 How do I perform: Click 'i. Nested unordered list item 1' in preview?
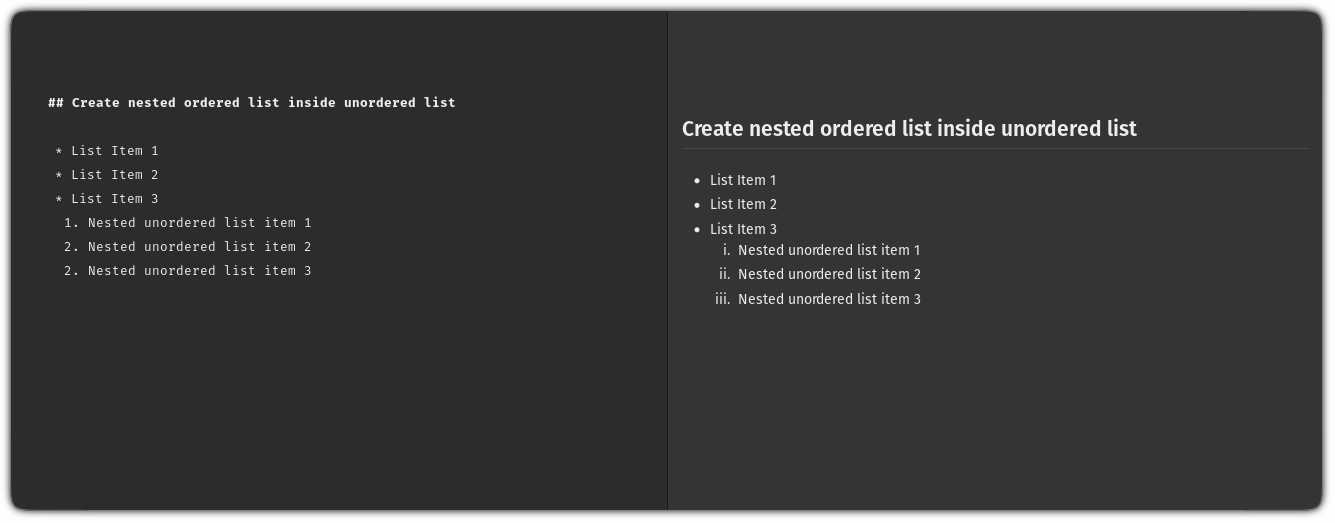click(x=821, y=250)
